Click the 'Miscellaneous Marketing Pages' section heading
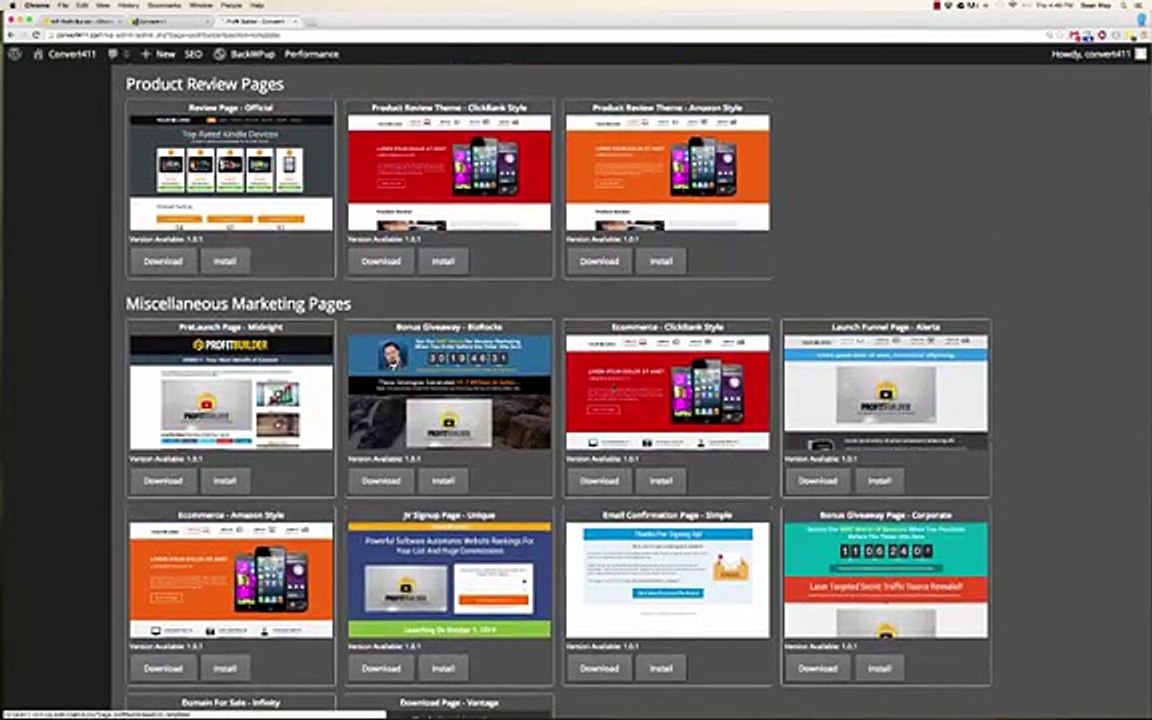The image size is (1152, 720). click(238, 303)
